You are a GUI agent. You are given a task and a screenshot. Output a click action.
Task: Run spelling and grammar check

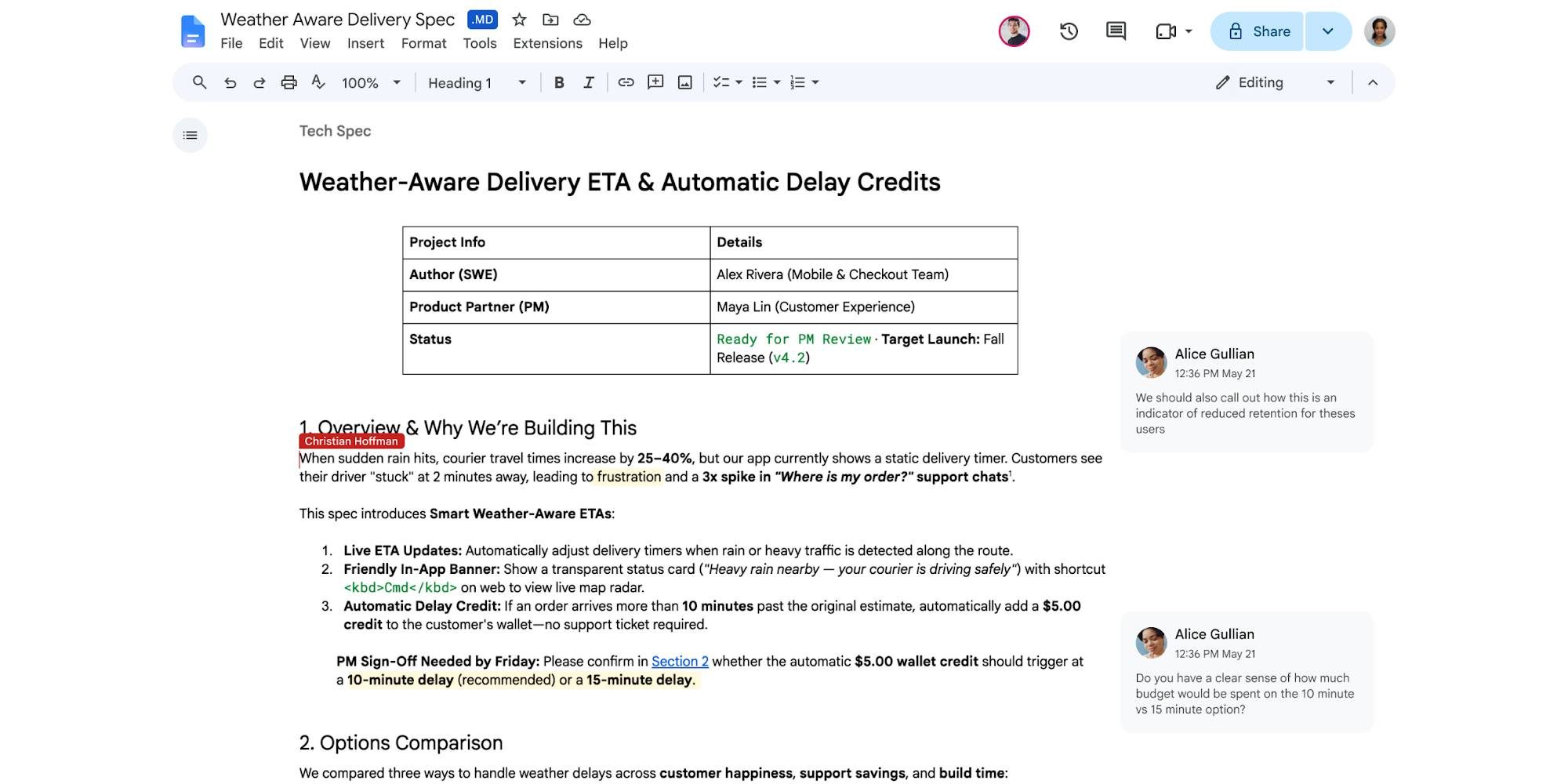pos(318,82)
